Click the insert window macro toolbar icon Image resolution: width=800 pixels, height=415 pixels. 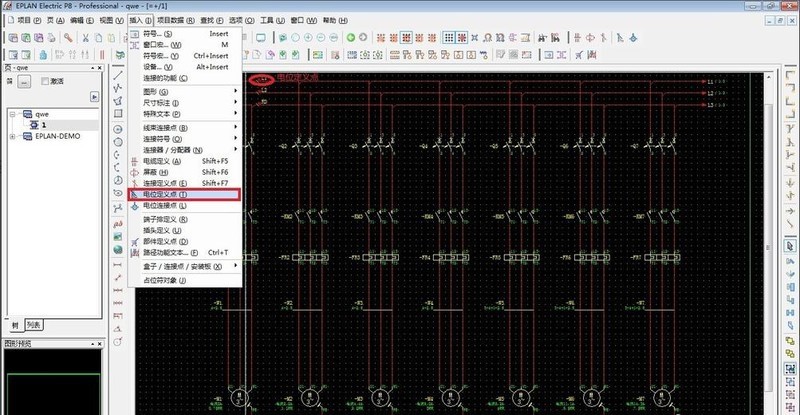pos(562,55)
